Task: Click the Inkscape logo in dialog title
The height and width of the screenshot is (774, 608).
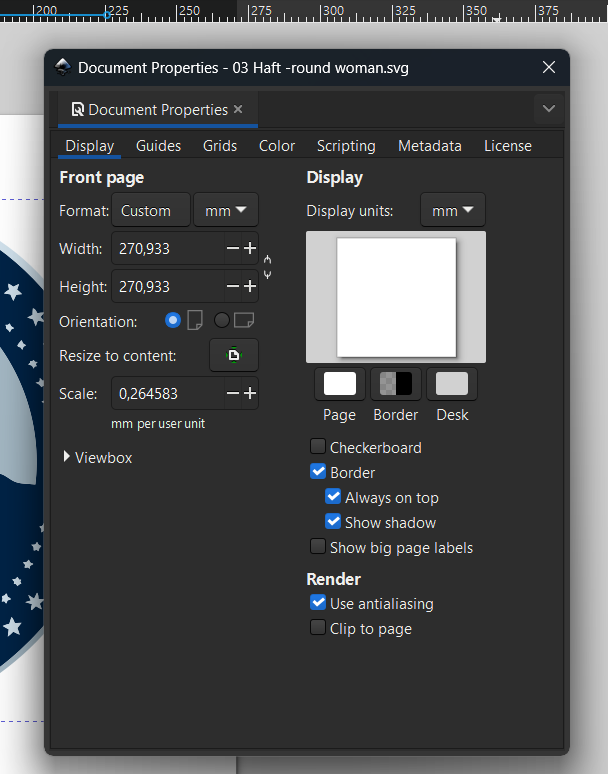Action: point(63,67)
